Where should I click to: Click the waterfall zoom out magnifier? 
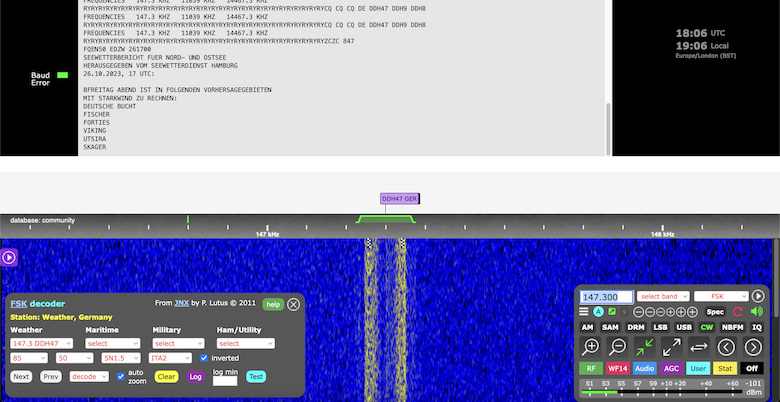click(x=618, y=347)
